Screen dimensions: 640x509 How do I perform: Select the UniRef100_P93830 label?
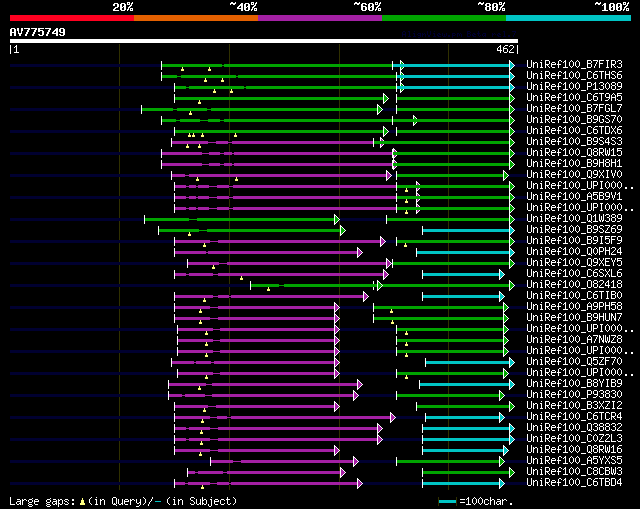tap(574, 395)
